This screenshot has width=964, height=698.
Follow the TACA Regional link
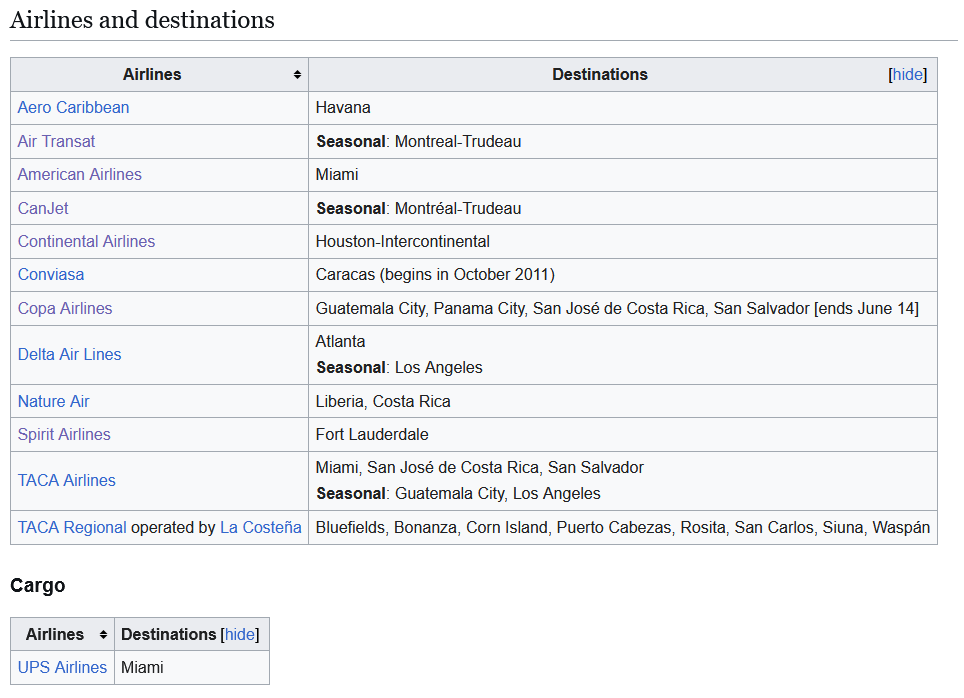(x=72, y=528)
